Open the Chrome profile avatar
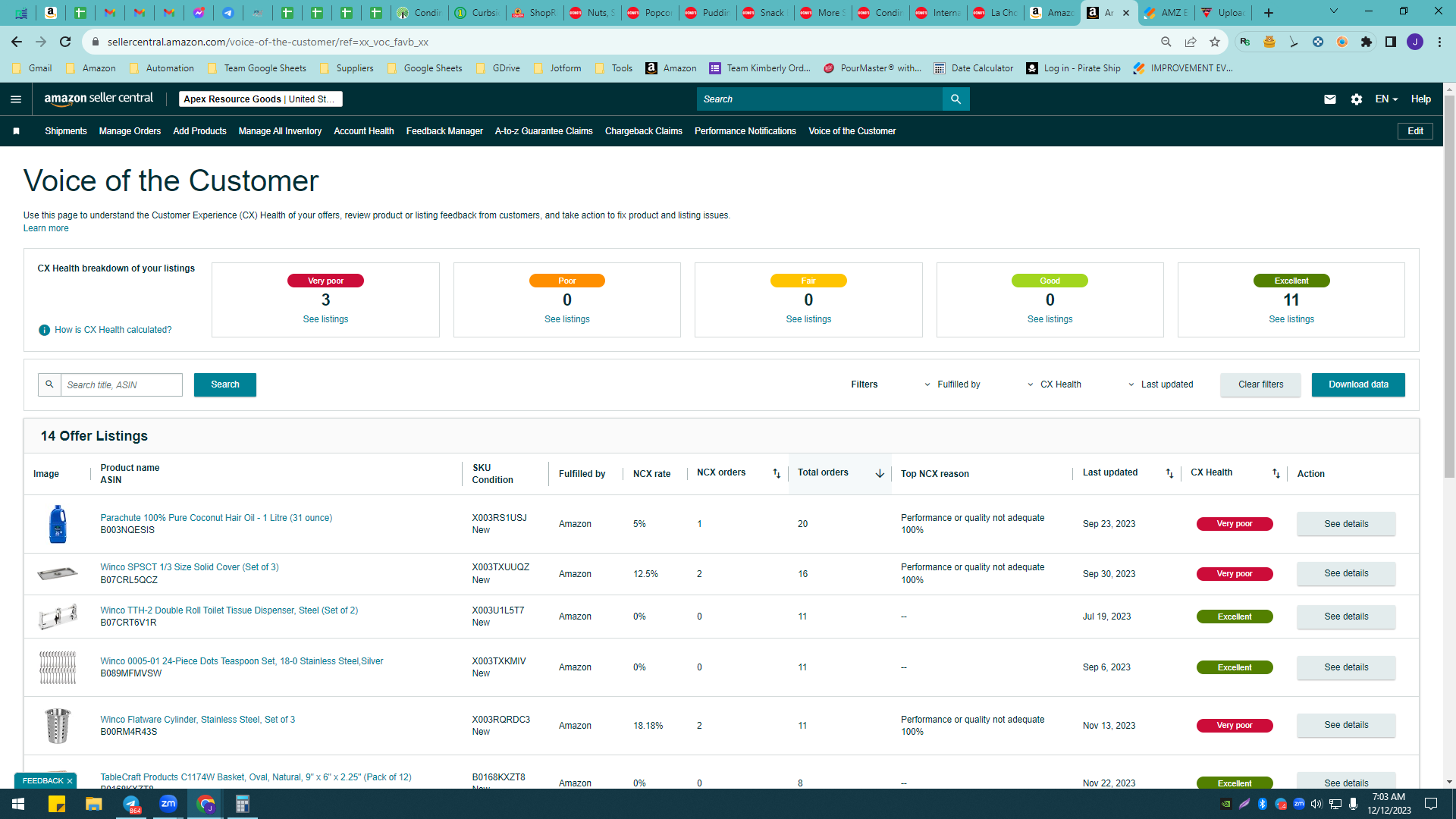The height and width of the screenshot is (819, 1456). pyautogui.click(x=1415, y=42)
